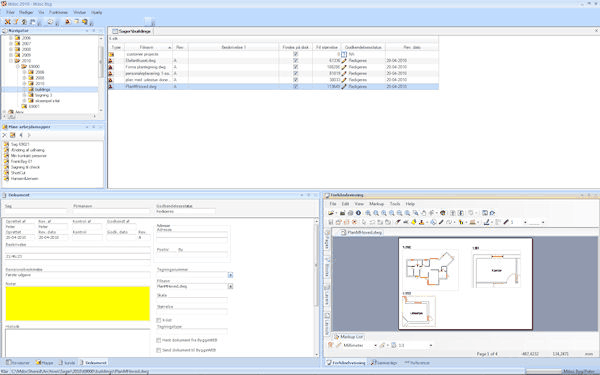
Task: Expand the 2006 folder in Navigator tree
Action: (11, 38)
